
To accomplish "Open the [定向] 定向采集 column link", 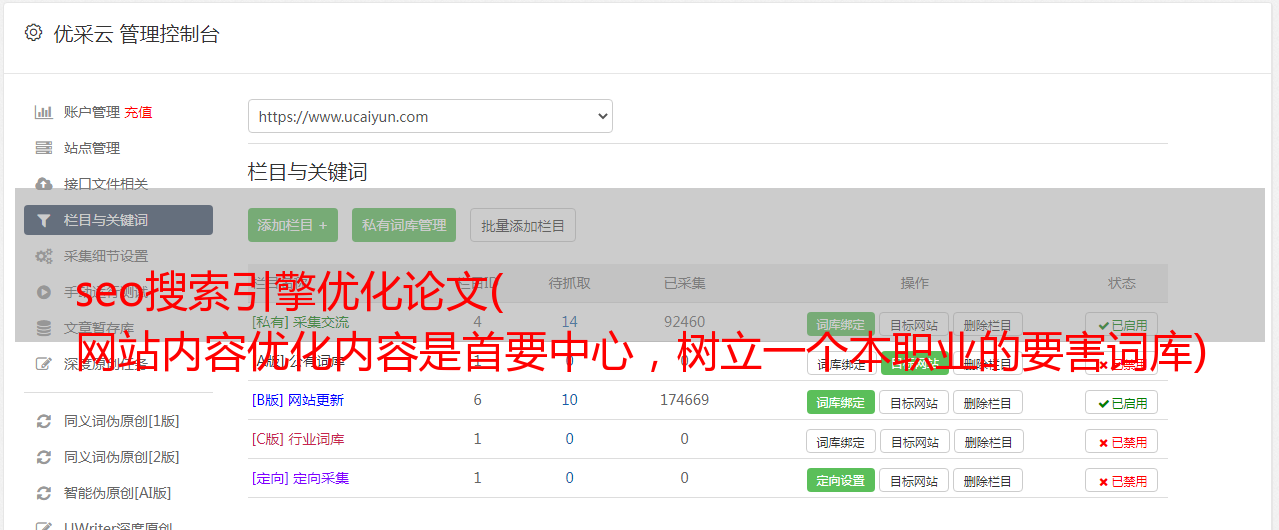I will 301,478.
